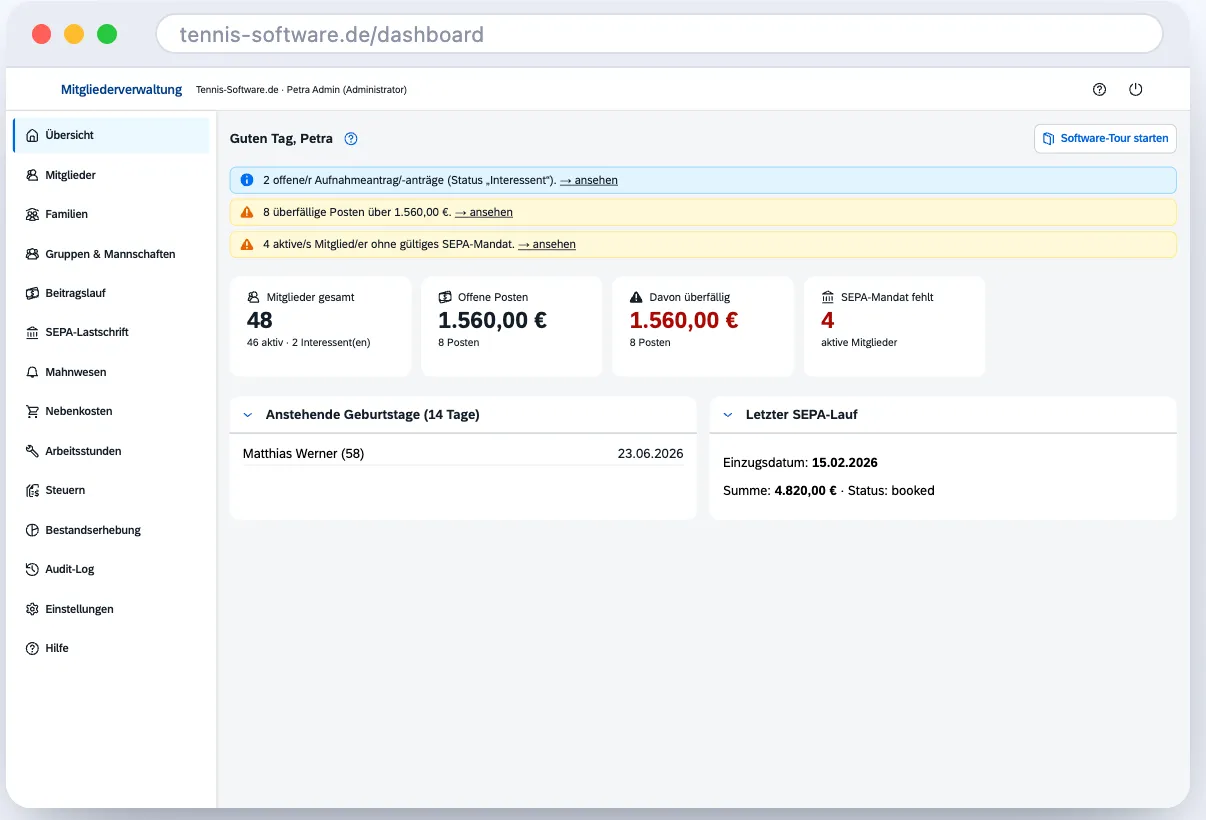Follow ansehen link for überfällige Posten
The width and height of the screenshot is (1206, 820).
coord(484,212)
